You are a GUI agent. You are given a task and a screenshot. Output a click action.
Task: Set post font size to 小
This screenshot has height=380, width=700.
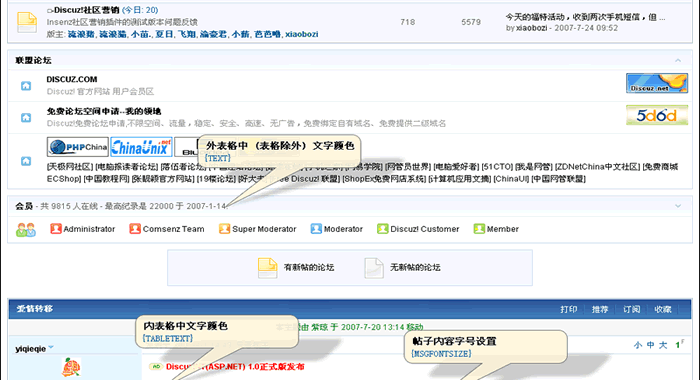point(638,345)
